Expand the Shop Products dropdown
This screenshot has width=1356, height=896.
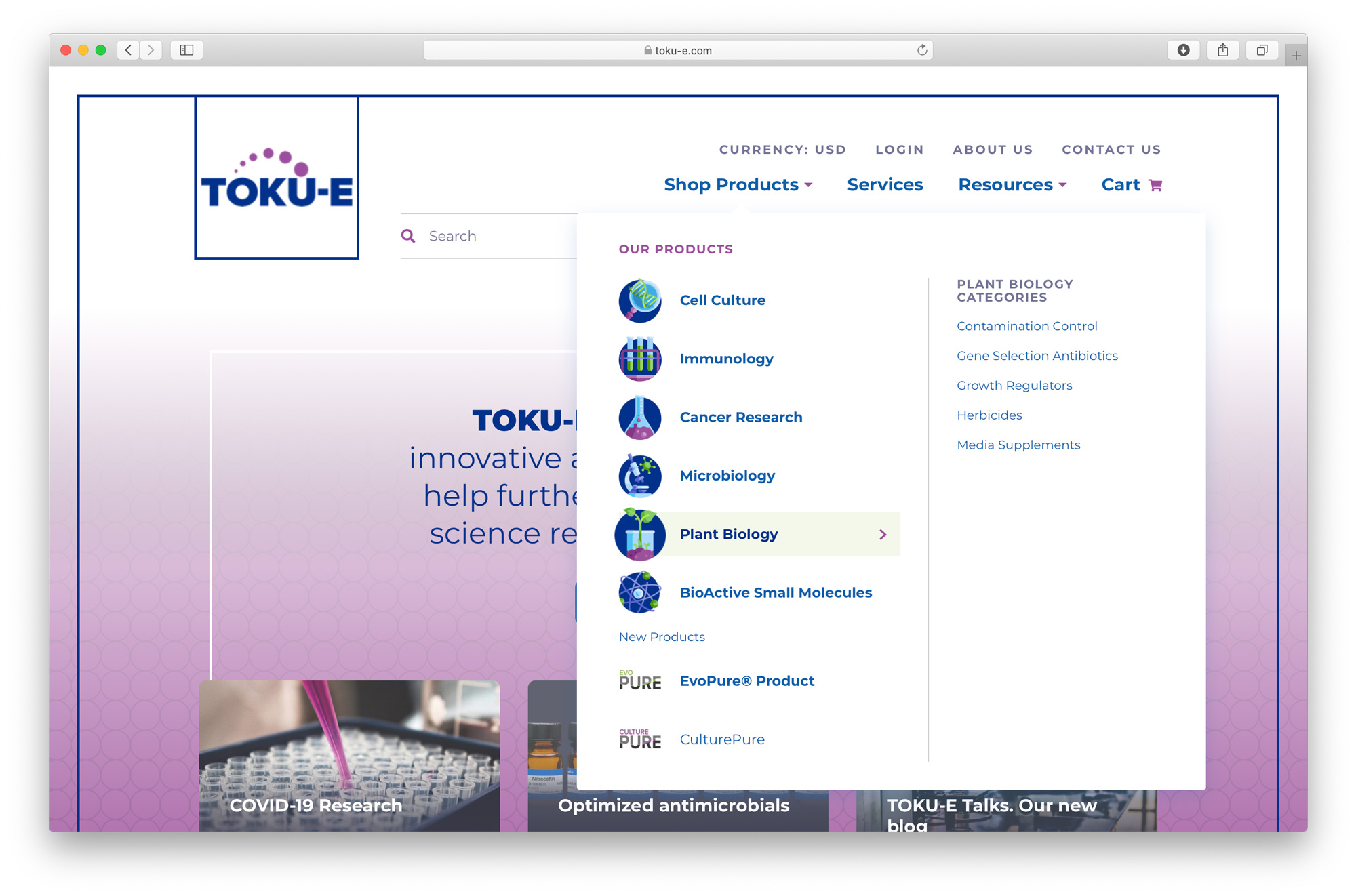[x=738, y=185]
